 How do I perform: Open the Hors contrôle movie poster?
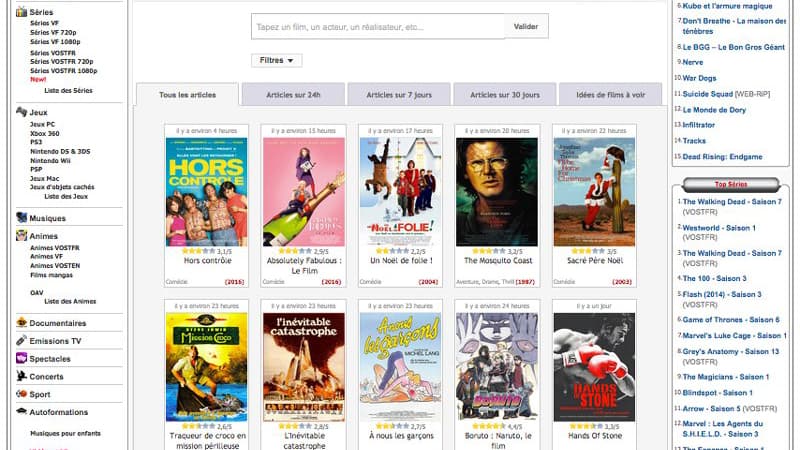coord(207,192)
